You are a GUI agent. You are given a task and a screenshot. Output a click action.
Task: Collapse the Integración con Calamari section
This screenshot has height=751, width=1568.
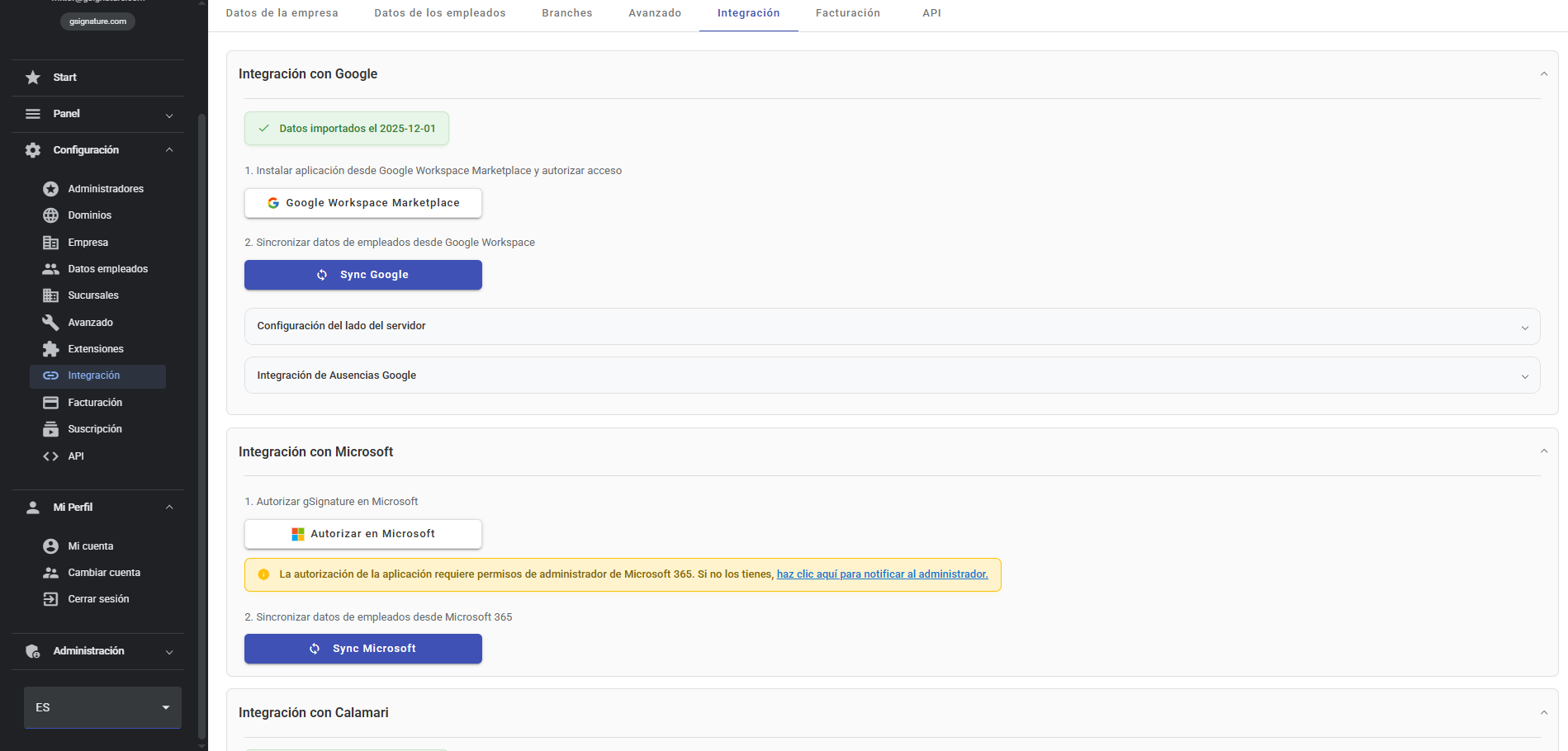1543,713
